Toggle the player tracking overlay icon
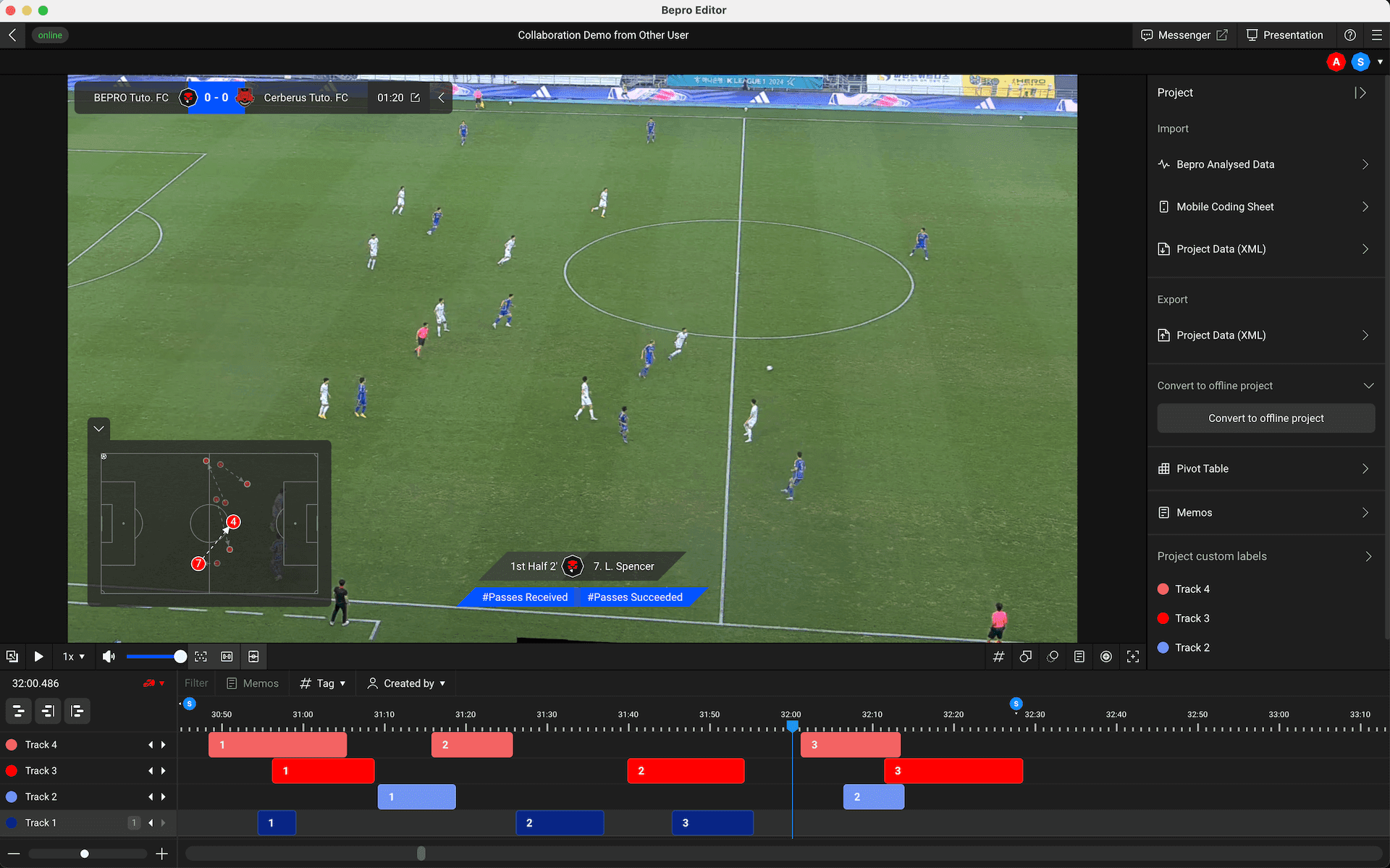Screen dimensions: 1390x868 [x=201, y=657]
